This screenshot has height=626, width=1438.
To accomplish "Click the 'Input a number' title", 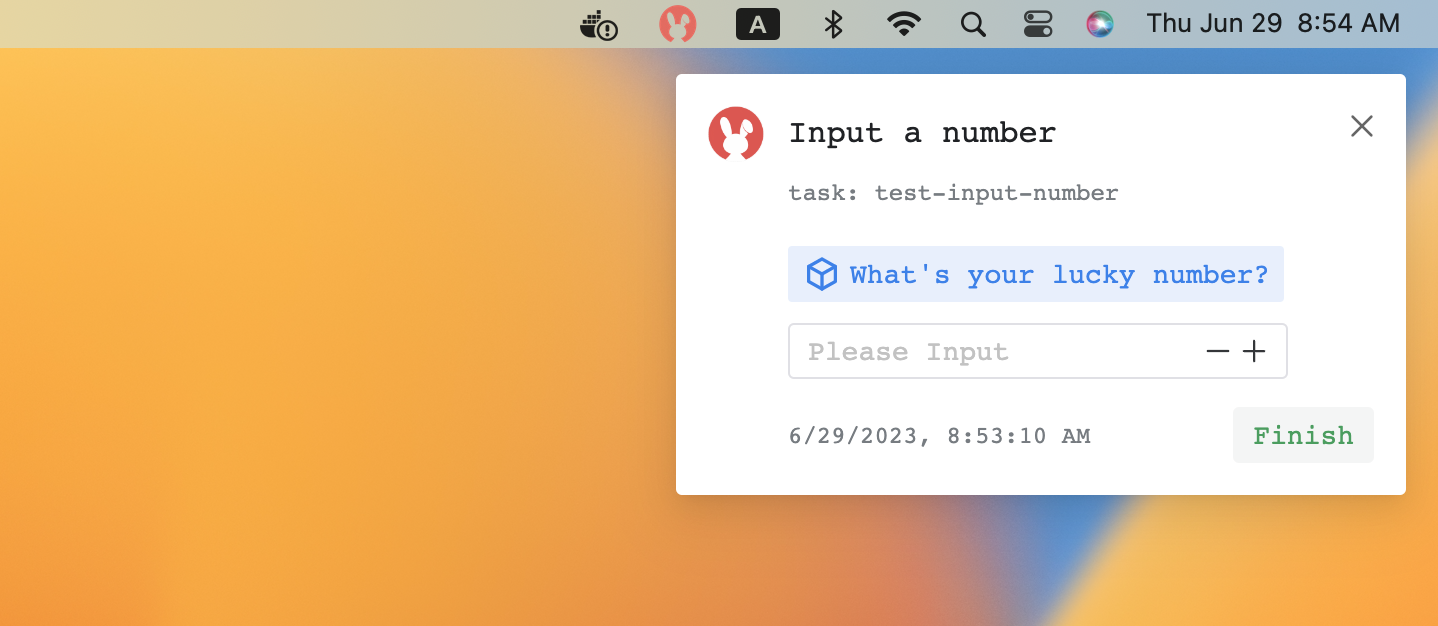I will pyautogui.click(x=922, y=133).
